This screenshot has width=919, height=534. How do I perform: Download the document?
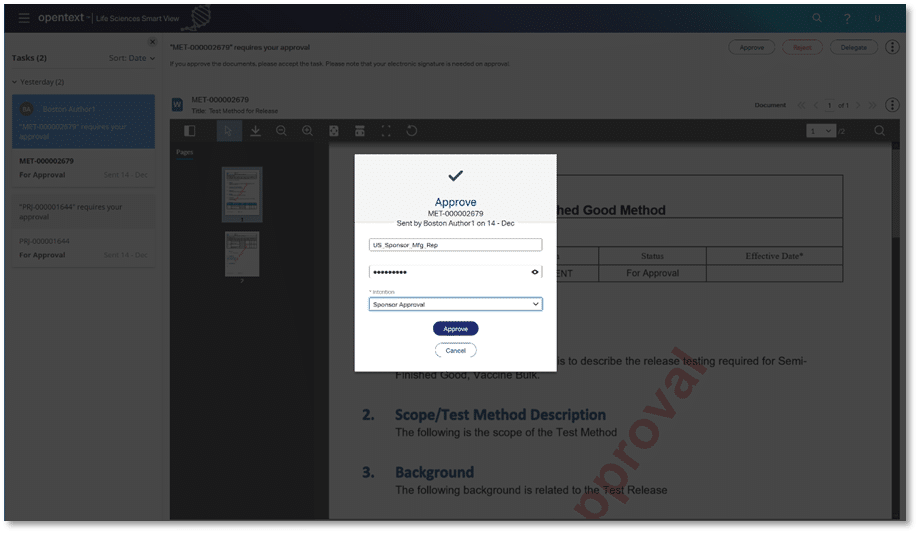(x=256, y=131)
